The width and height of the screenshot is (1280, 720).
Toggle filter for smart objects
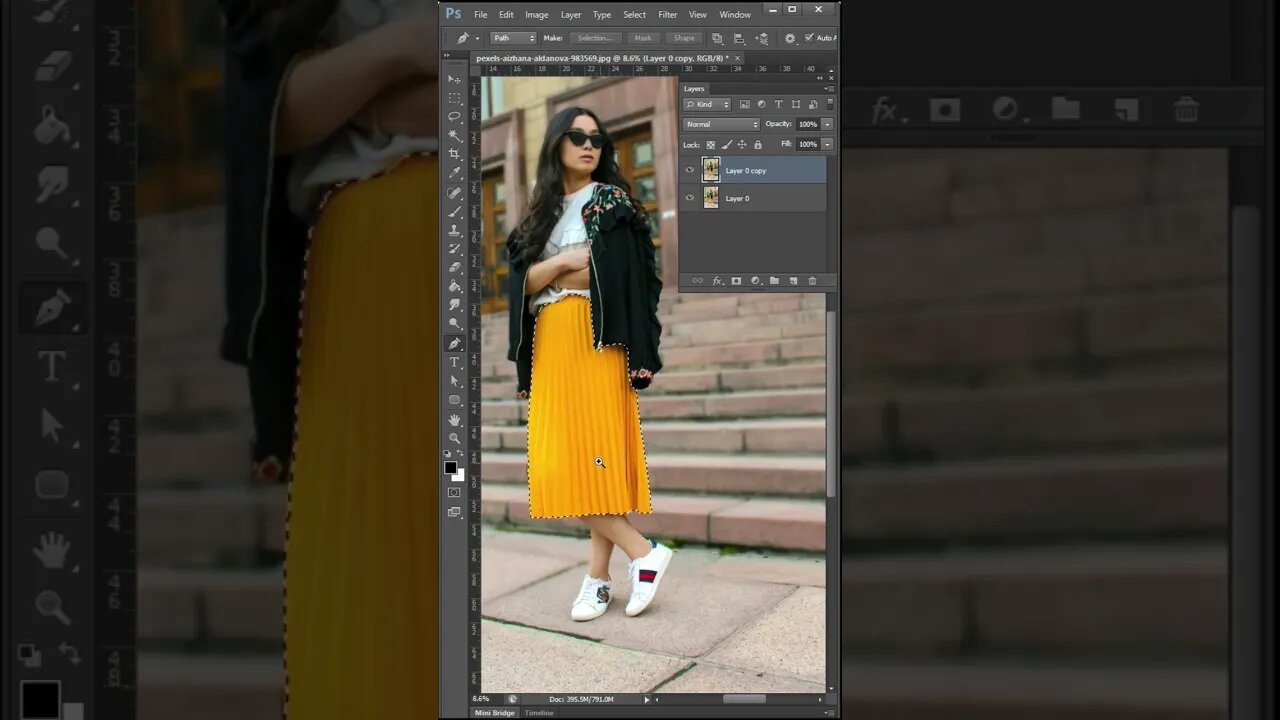[x=812, y=104]
